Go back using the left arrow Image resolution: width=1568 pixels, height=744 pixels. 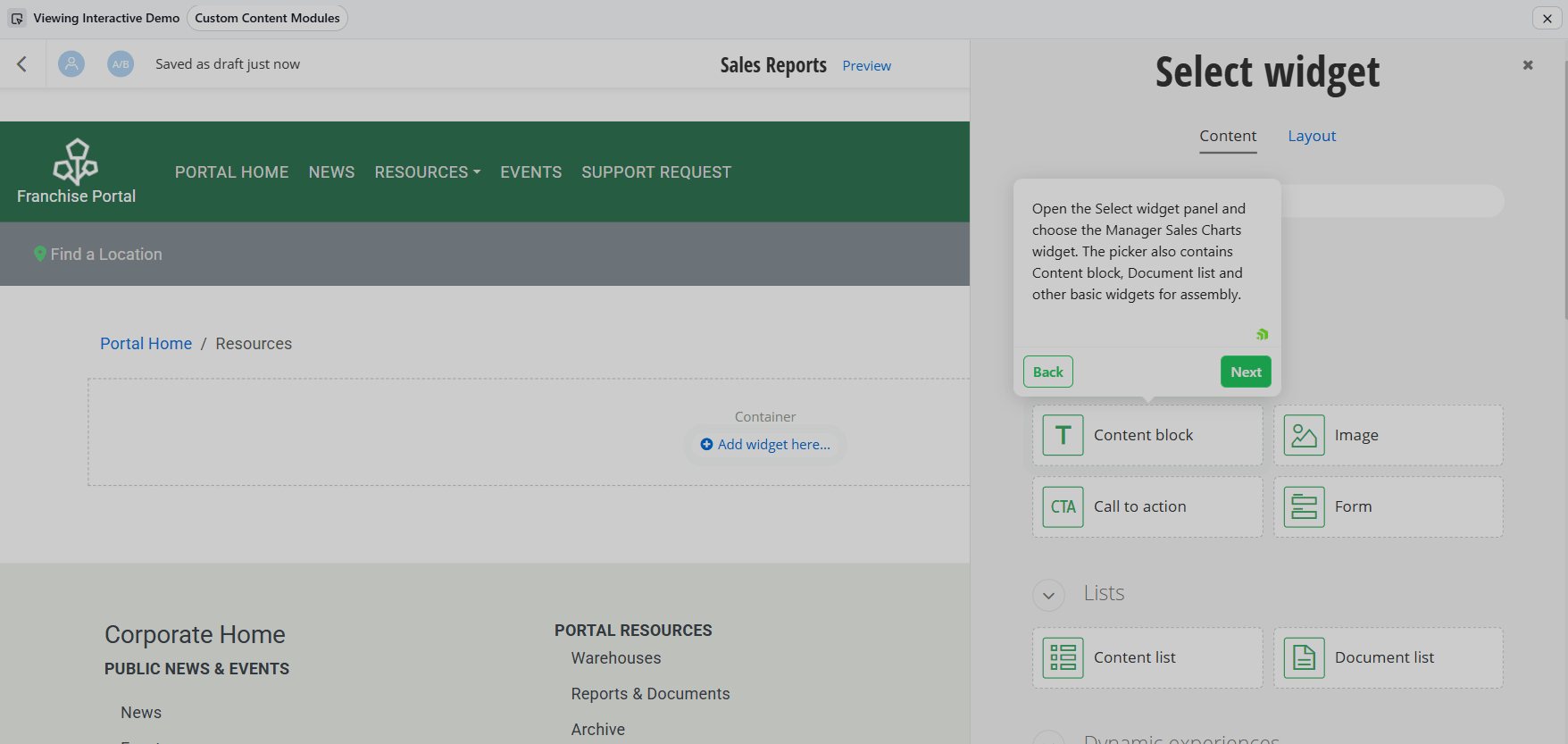click(x=22, y=63)
